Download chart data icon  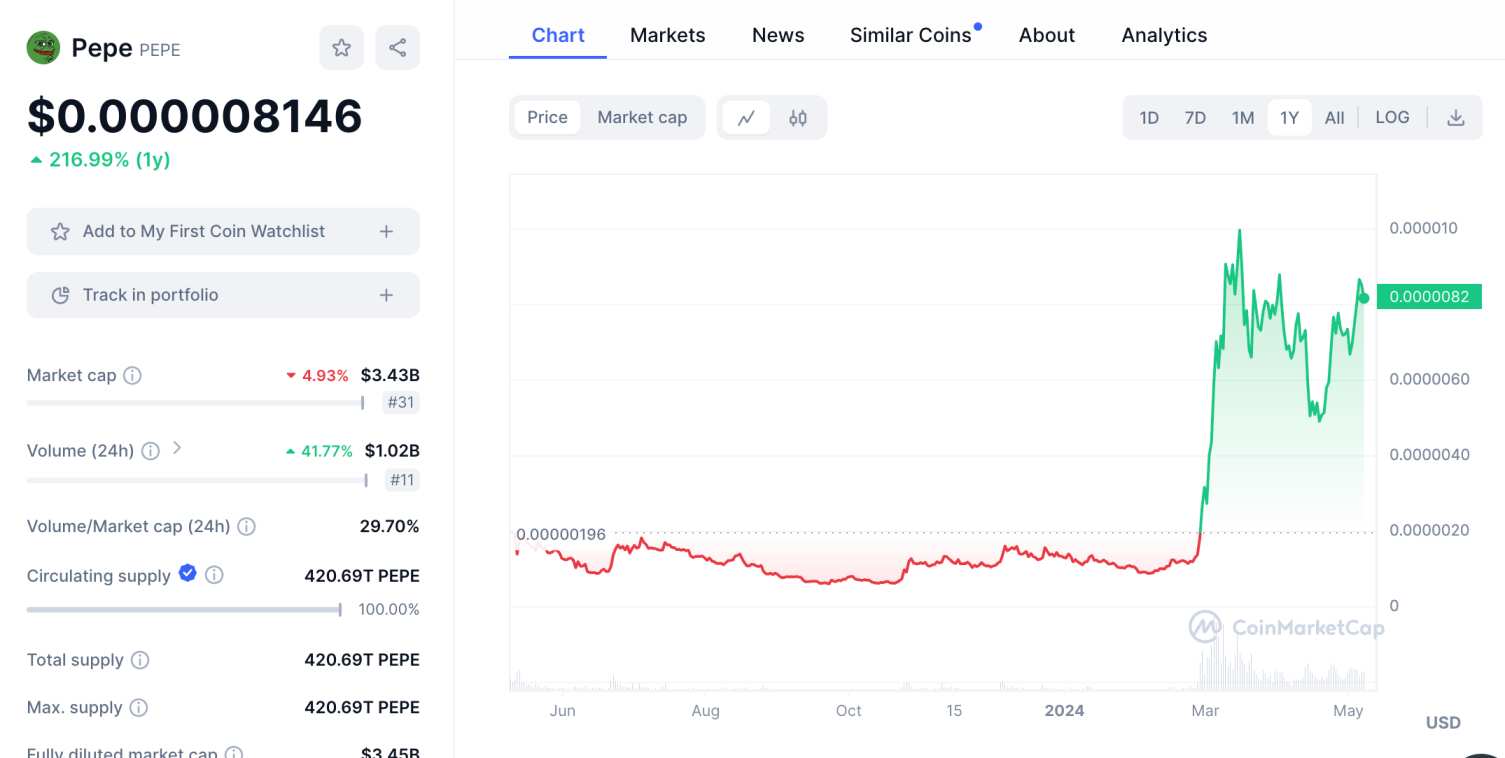click(1456, 118)
